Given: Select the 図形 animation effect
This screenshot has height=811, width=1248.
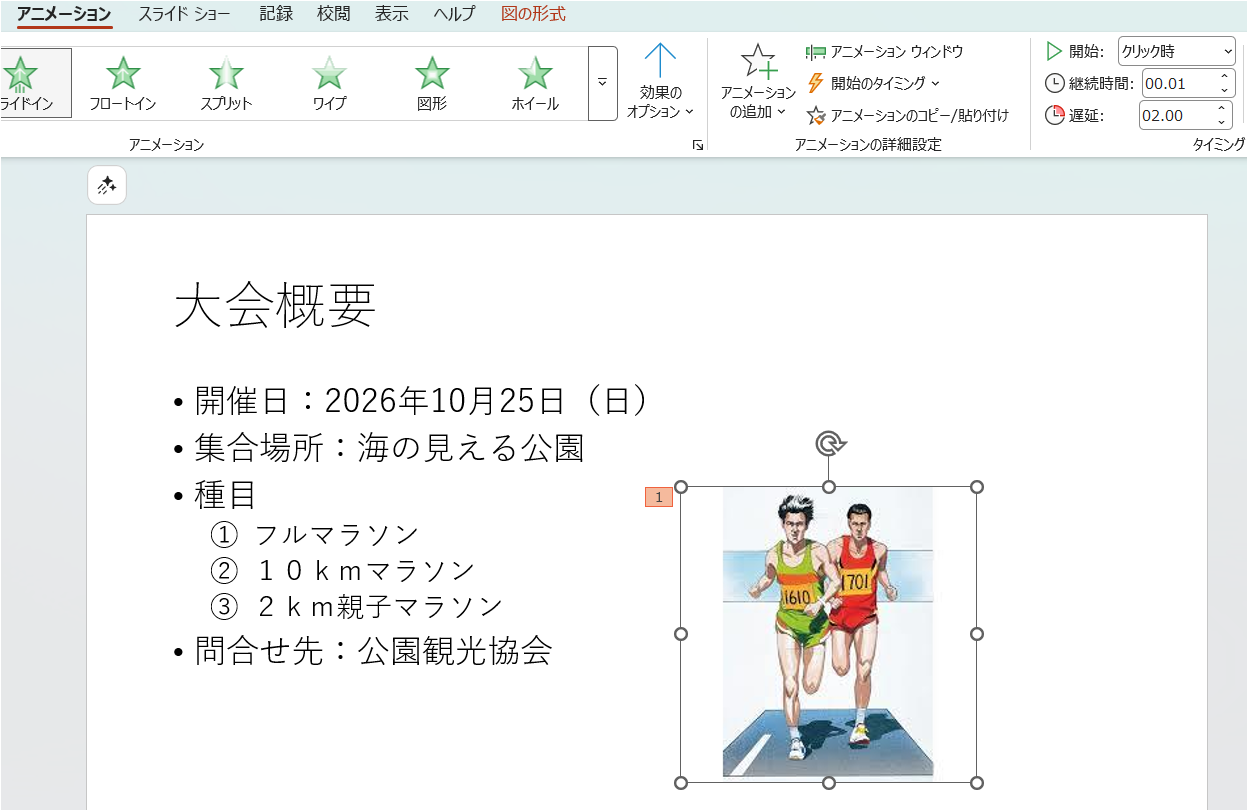Looking at the screenshot, I should [x=432, y=83].
